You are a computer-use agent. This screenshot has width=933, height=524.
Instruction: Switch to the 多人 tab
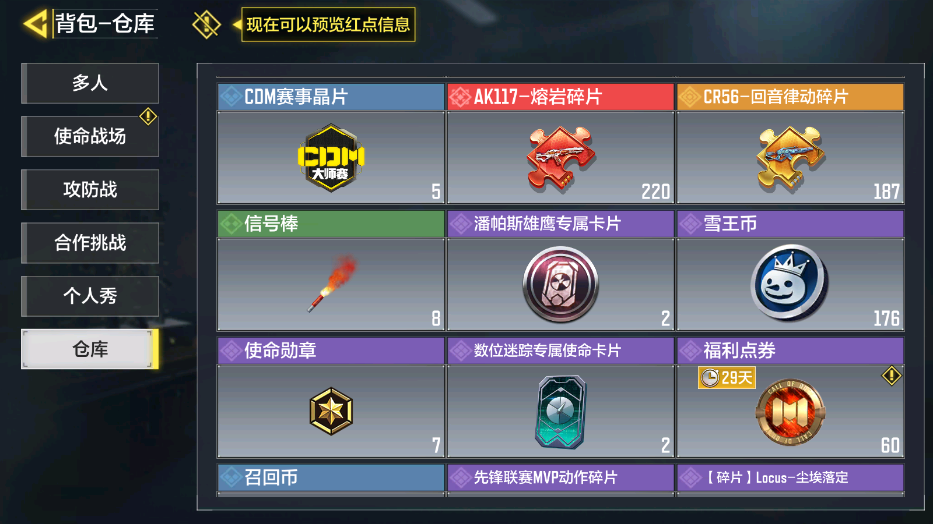[90, 83]
